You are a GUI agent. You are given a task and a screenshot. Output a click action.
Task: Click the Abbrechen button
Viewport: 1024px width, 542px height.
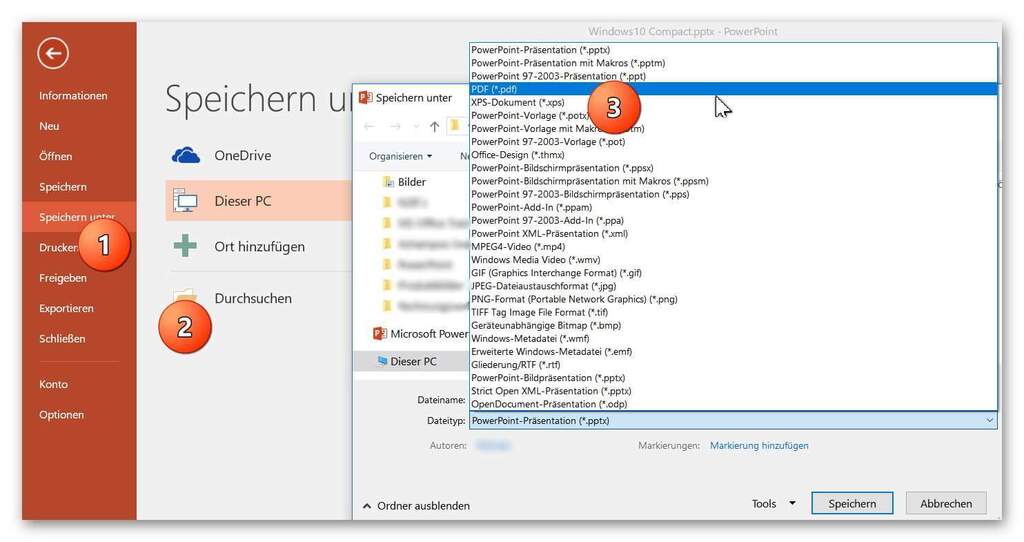coord(946,503)
